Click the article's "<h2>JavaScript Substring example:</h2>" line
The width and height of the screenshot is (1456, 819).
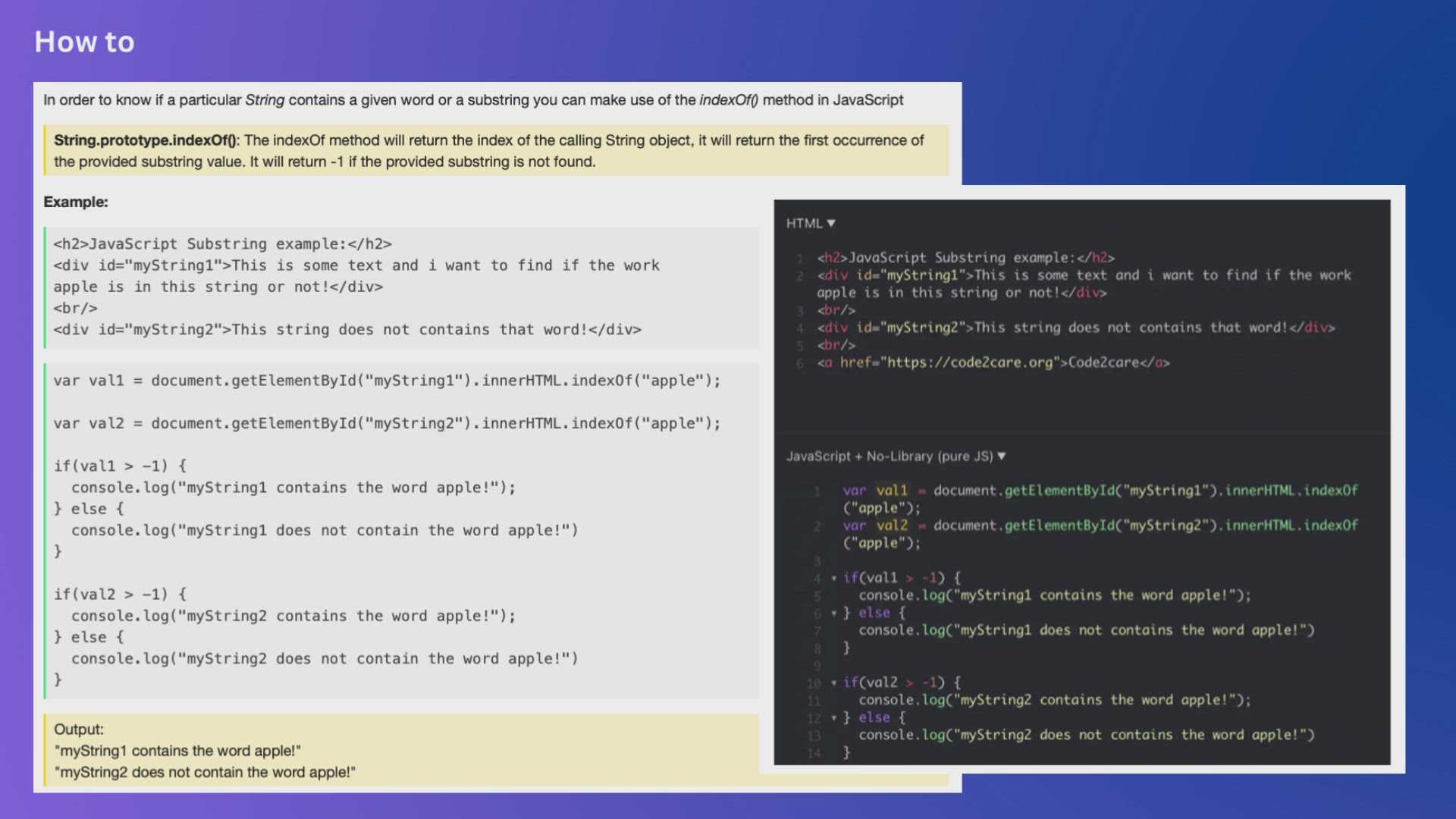222,244
